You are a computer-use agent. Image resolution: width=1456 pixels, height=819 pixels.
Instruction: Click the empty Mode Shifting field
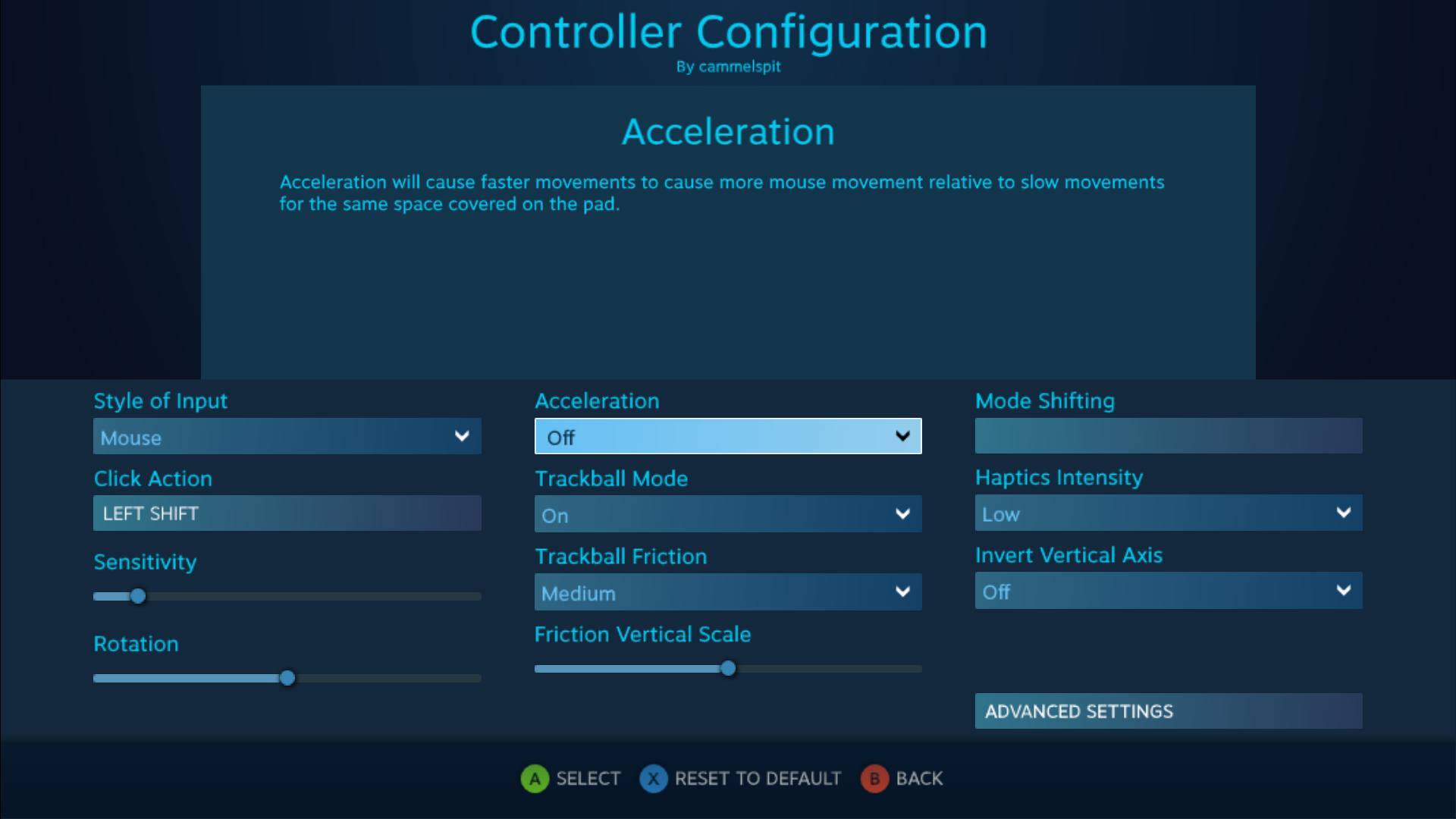click(1168, 436)
